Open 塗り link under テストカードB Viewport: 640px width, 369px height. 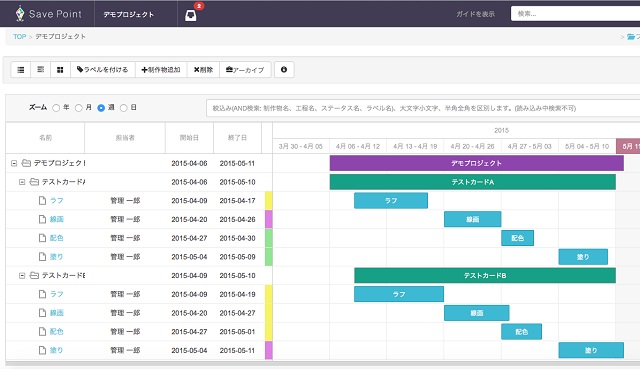[x=56, y=350]
